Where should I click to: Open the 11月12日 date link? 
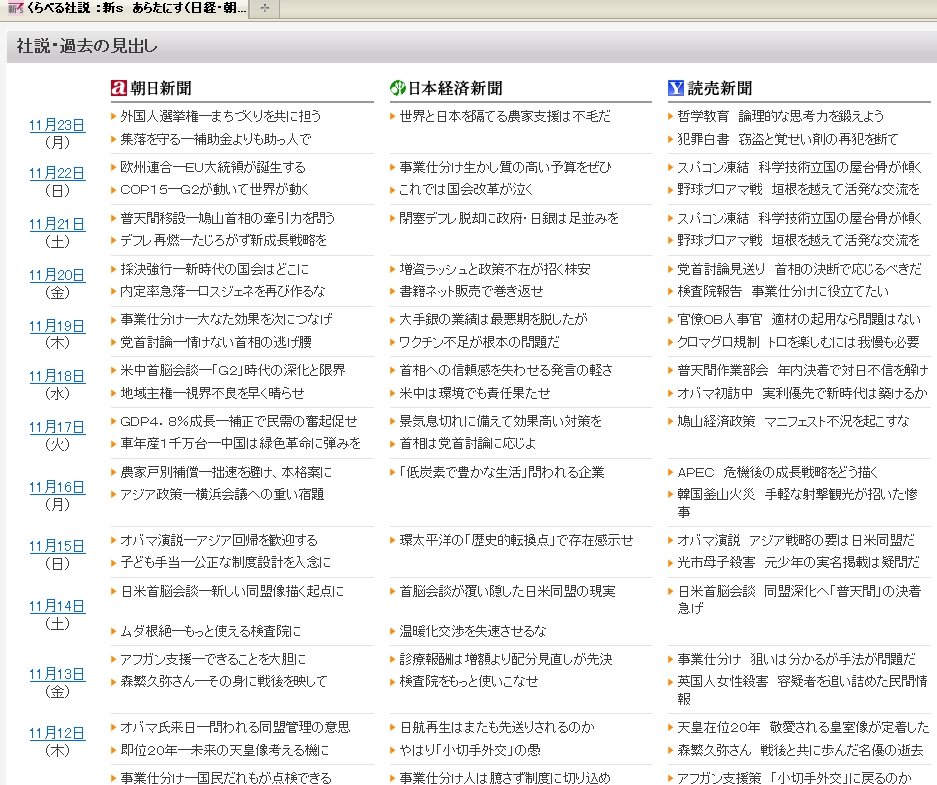(57, 733)
